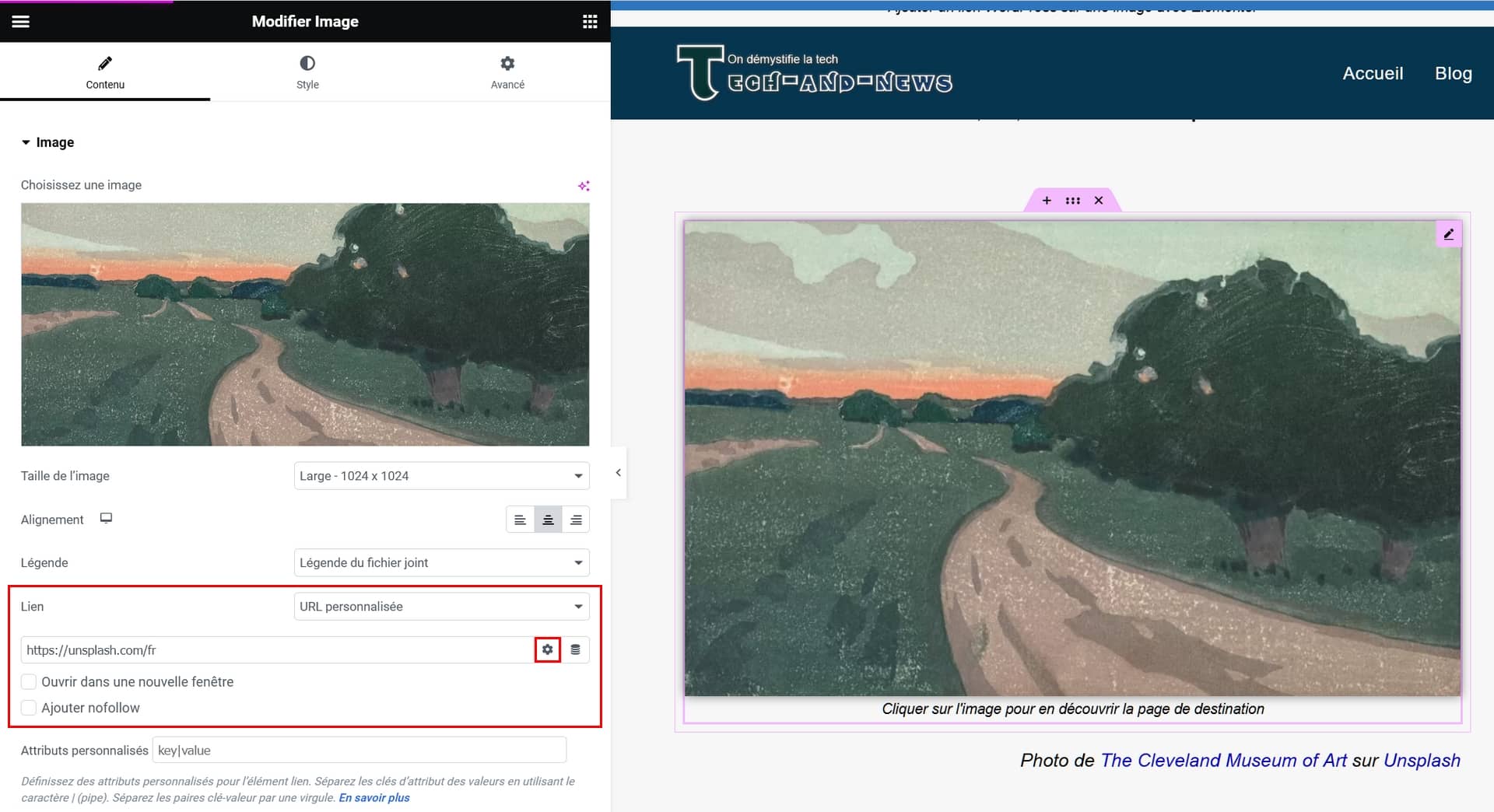The image size is (1494, 812).
Task: Click the AI sparkle icon for image
Action: point(584,185)
